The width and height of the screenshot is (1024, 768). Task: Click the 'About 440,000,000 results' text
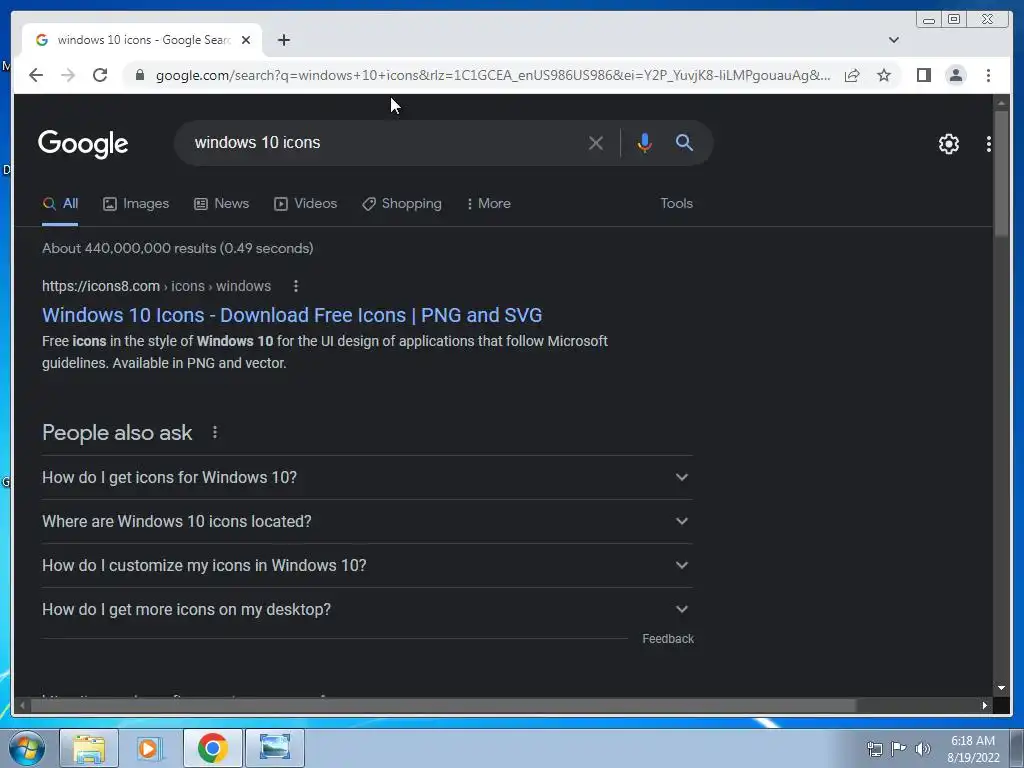[x=178, y=248]
